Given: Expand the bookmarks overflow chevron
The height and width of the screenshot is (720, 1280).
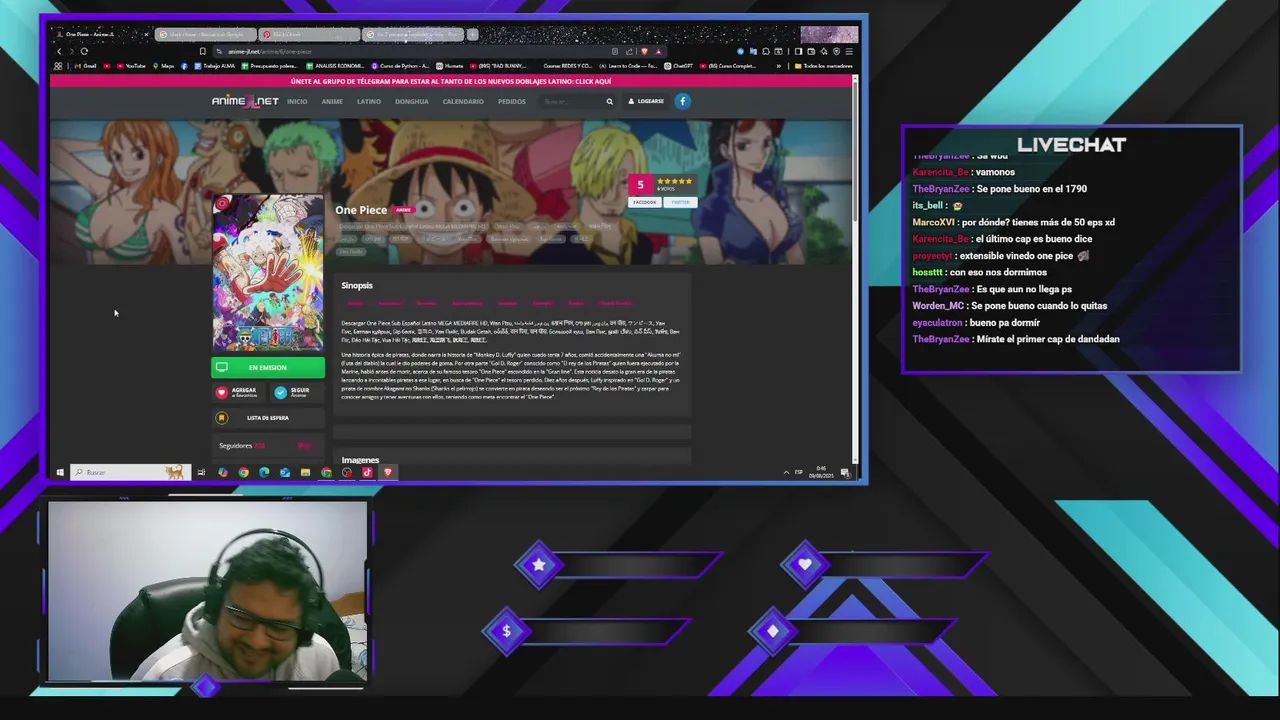Looking at the screenshot, I should 778,66.
